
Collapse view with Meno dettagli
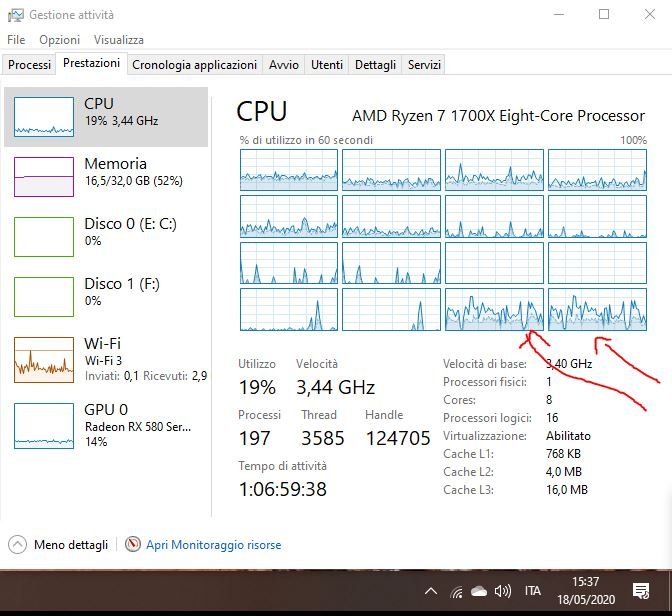[60, 545]
